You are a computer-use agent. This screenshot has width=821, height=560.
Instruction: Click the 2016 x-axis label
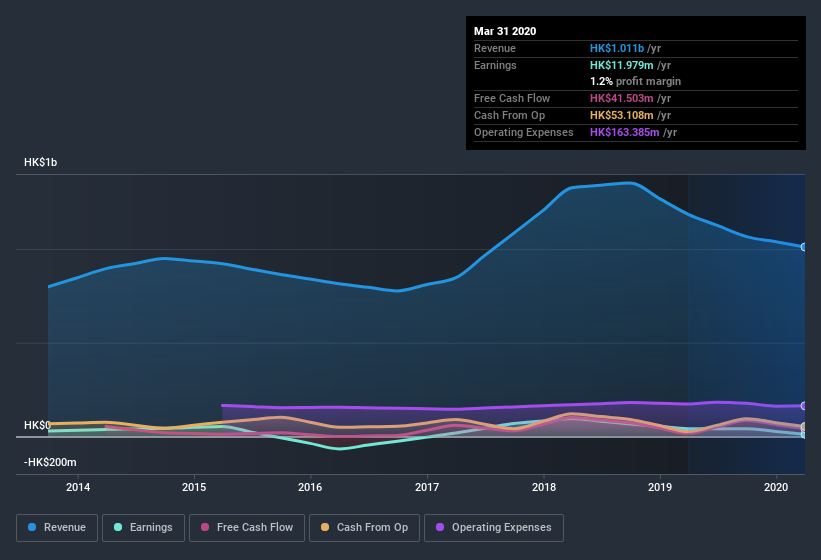pyautogui.click(x=310, y=487)
